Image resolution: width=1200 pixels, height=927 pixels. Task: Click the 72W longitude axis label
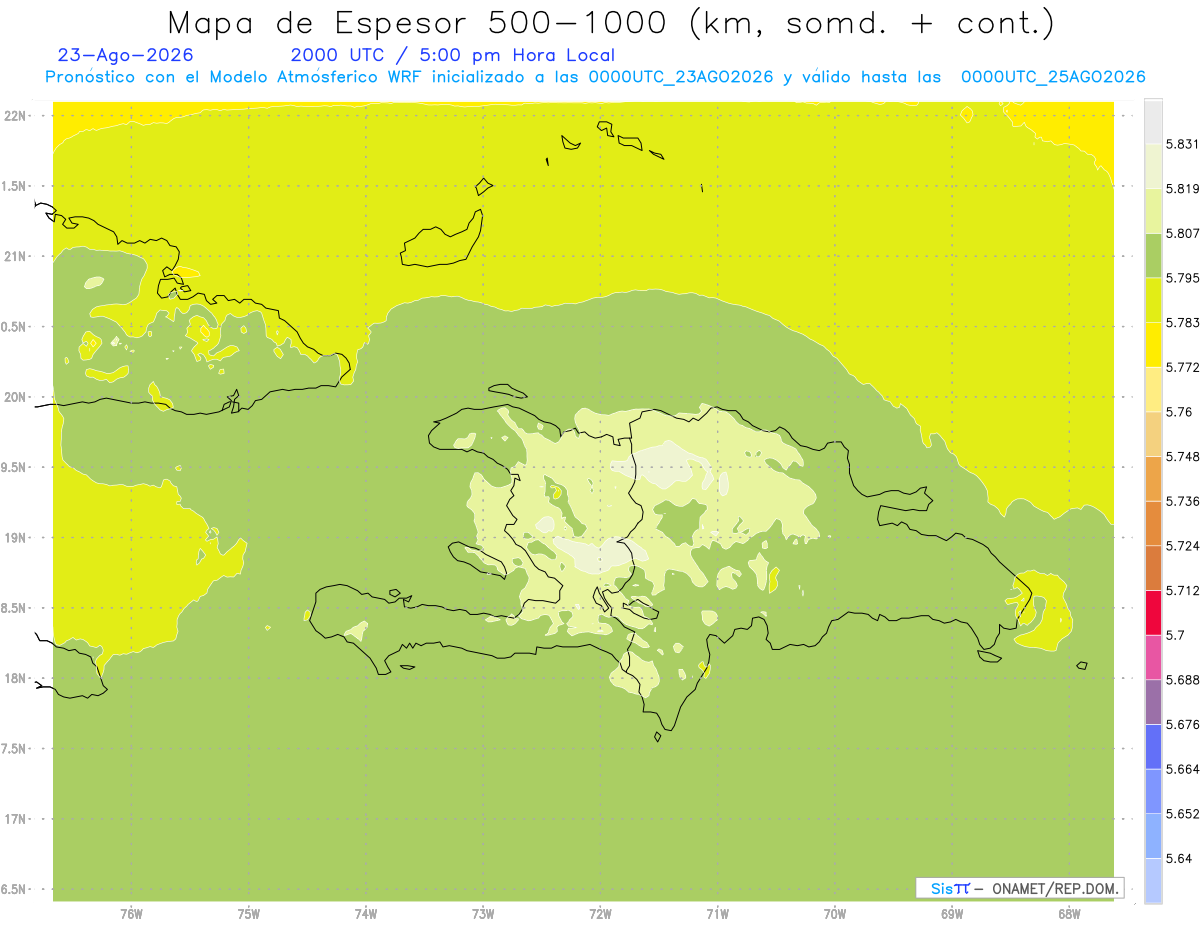(x=600, y=914)
